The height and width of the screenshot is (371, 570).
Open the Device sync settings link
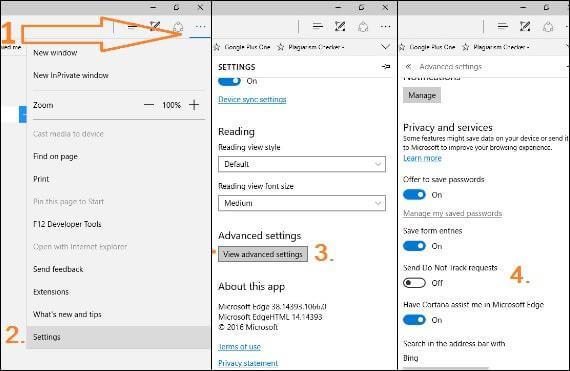coord(252,99)
